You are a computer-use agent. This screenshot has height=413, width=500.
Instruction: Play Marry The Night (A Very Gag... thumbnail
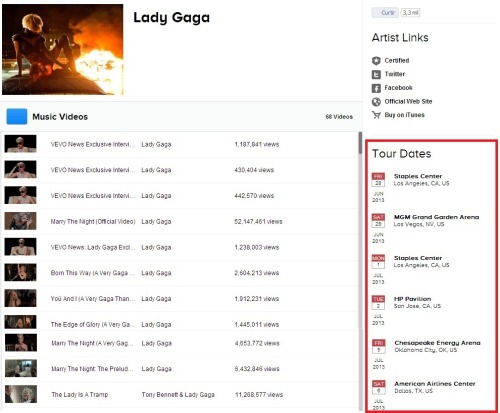coord(21,343)
